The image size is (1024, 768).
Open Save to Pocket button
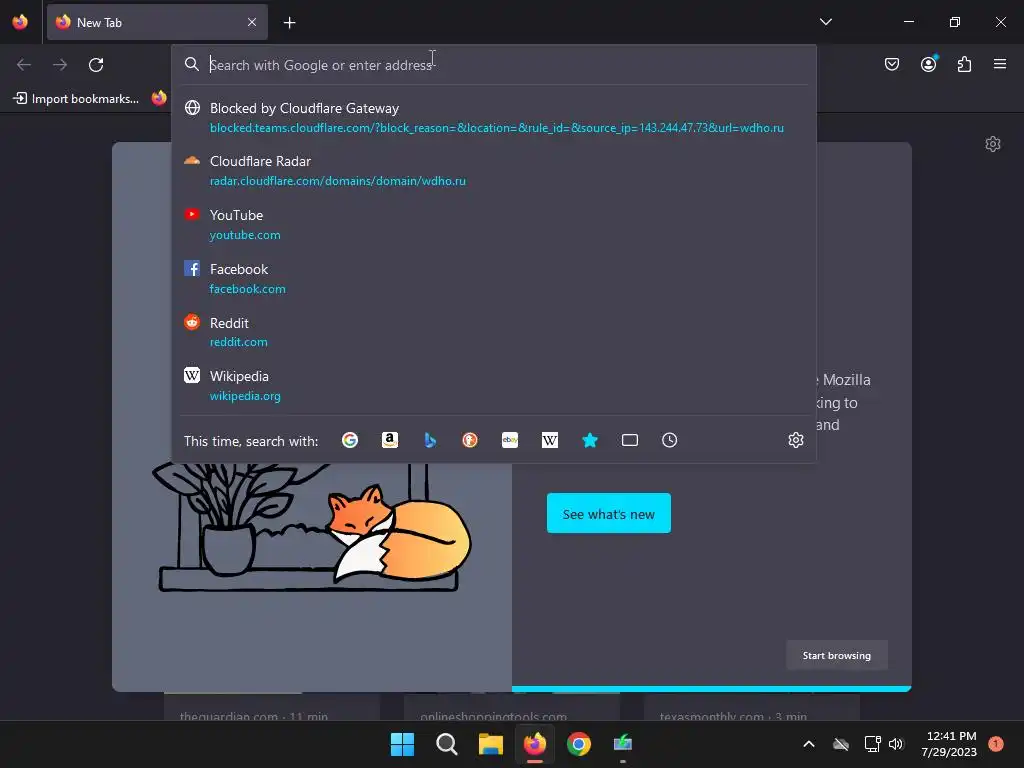coord(892,64)
